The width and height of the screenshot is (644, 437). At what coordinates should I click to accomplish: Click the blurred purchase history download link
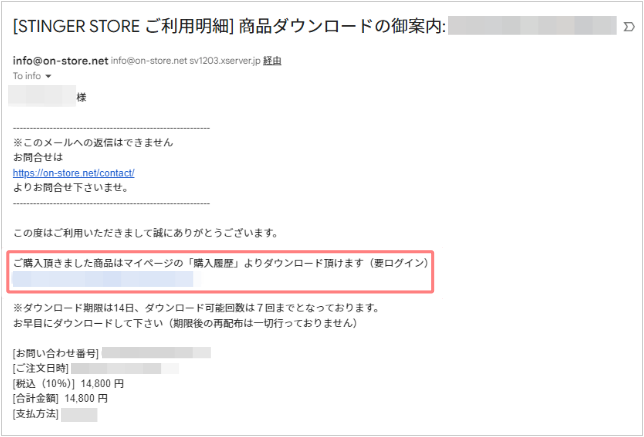103,278
